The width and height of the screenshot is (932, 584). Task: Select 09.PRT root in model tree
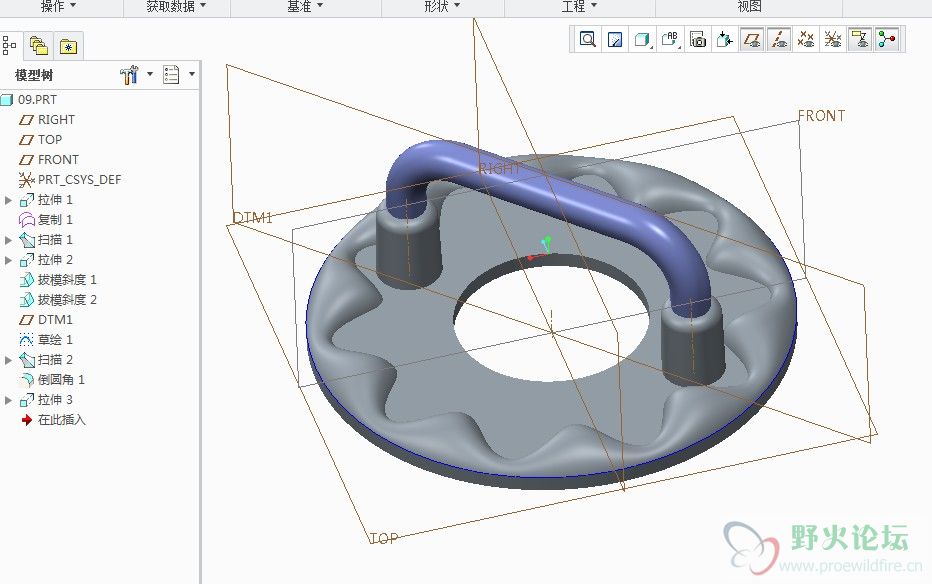click(x=37, y=100)
